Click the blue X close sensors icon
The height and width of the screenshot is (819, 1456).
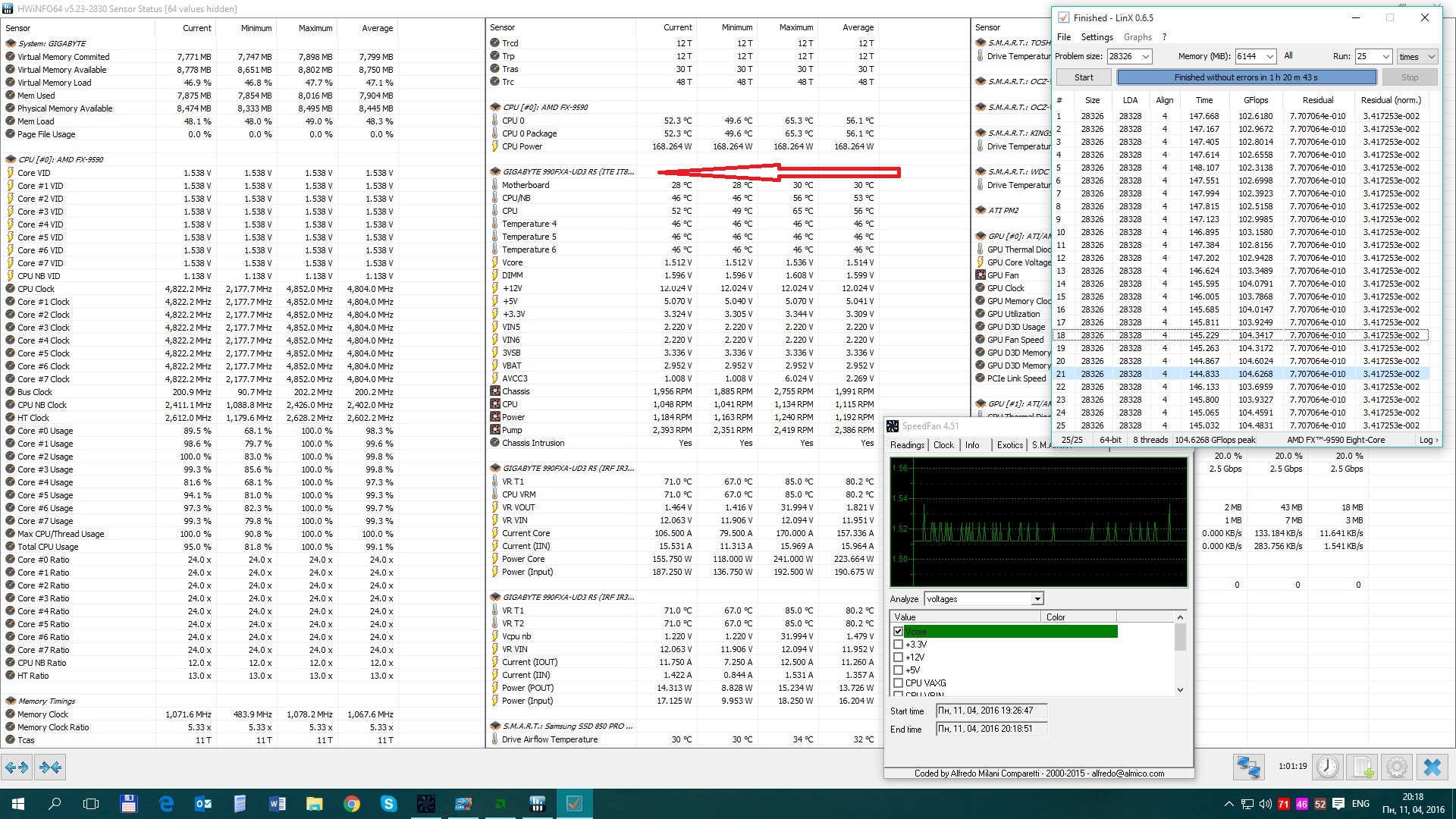click(x=1432, y=767)
